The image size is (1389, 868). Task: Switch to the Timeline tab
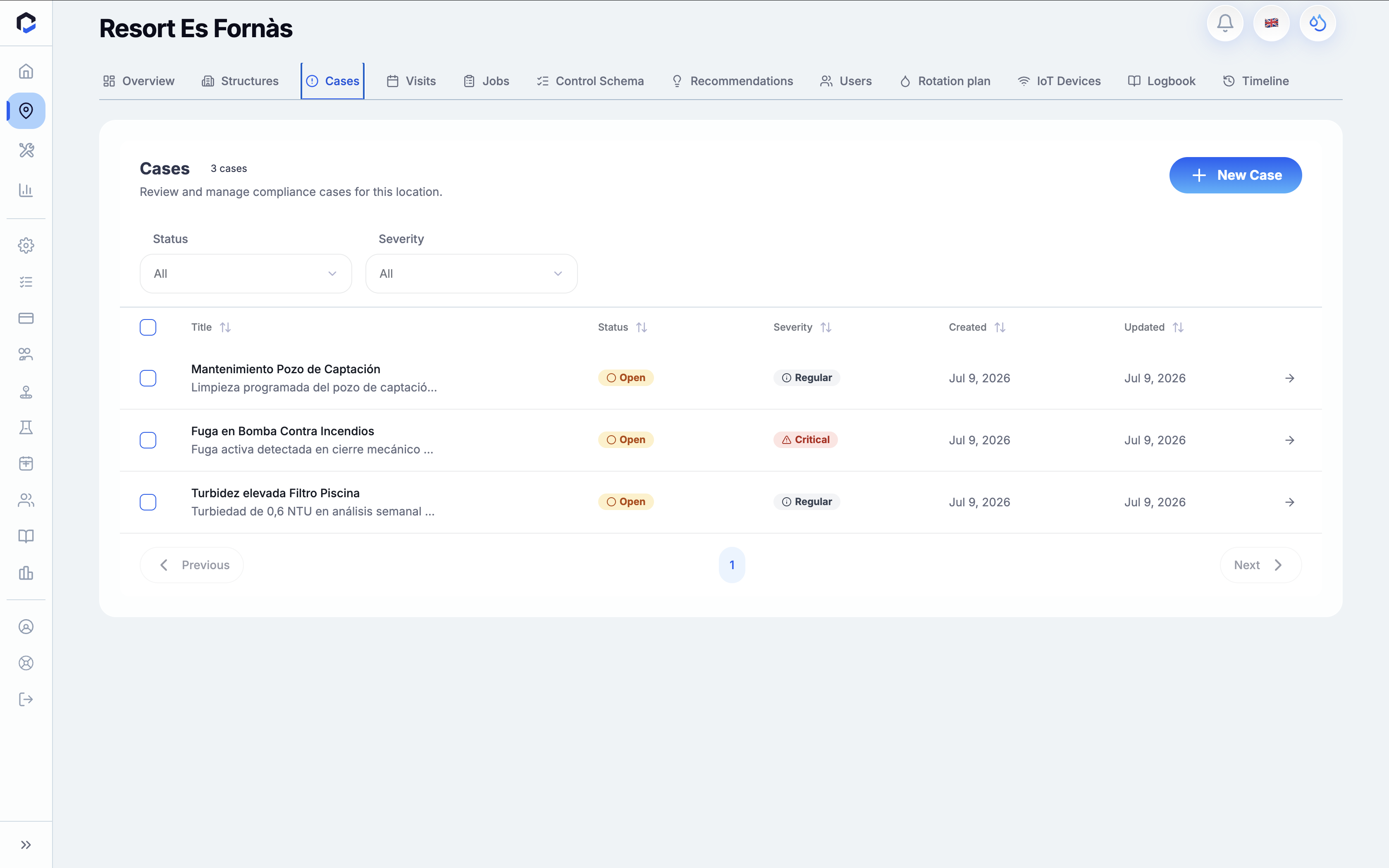1256,81
